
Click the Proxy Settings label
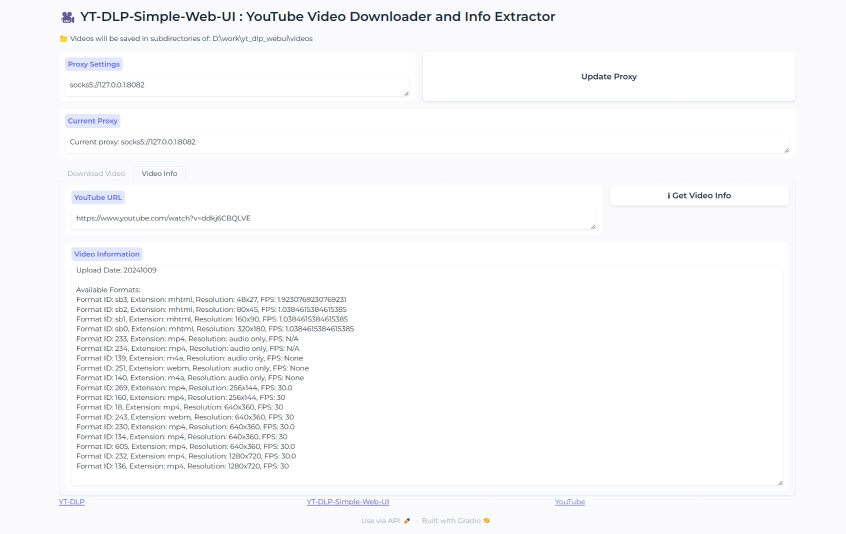[94, 64]
